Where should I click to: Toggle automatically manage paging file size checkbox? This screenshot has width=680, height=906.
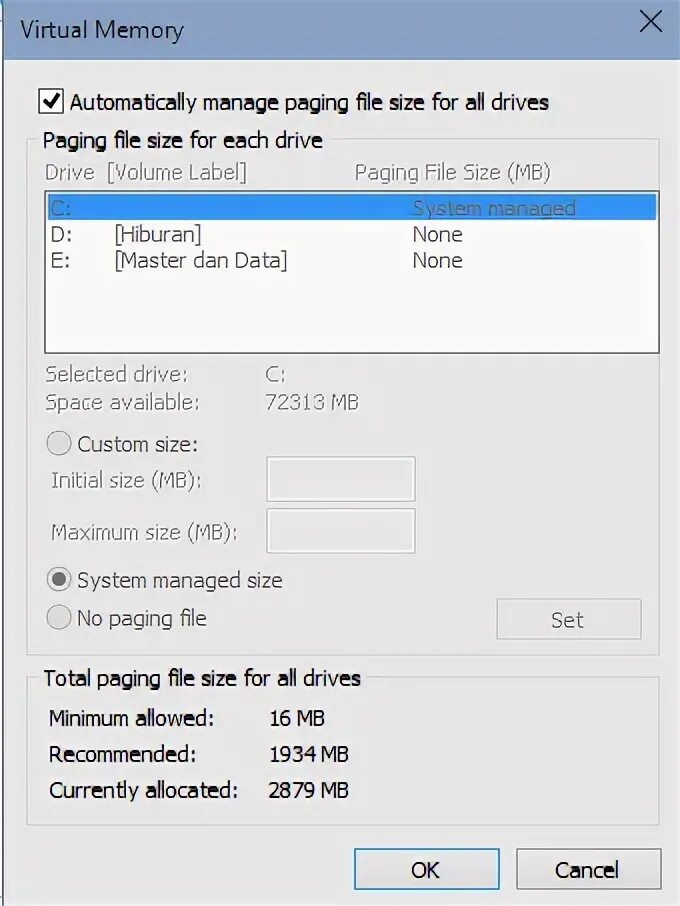51,102
